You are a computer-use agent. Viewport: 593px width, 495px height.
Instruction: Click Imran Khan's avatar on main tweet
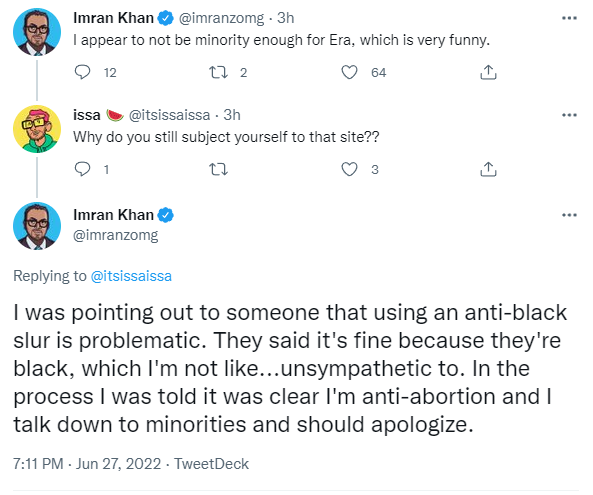click(37, 226)
